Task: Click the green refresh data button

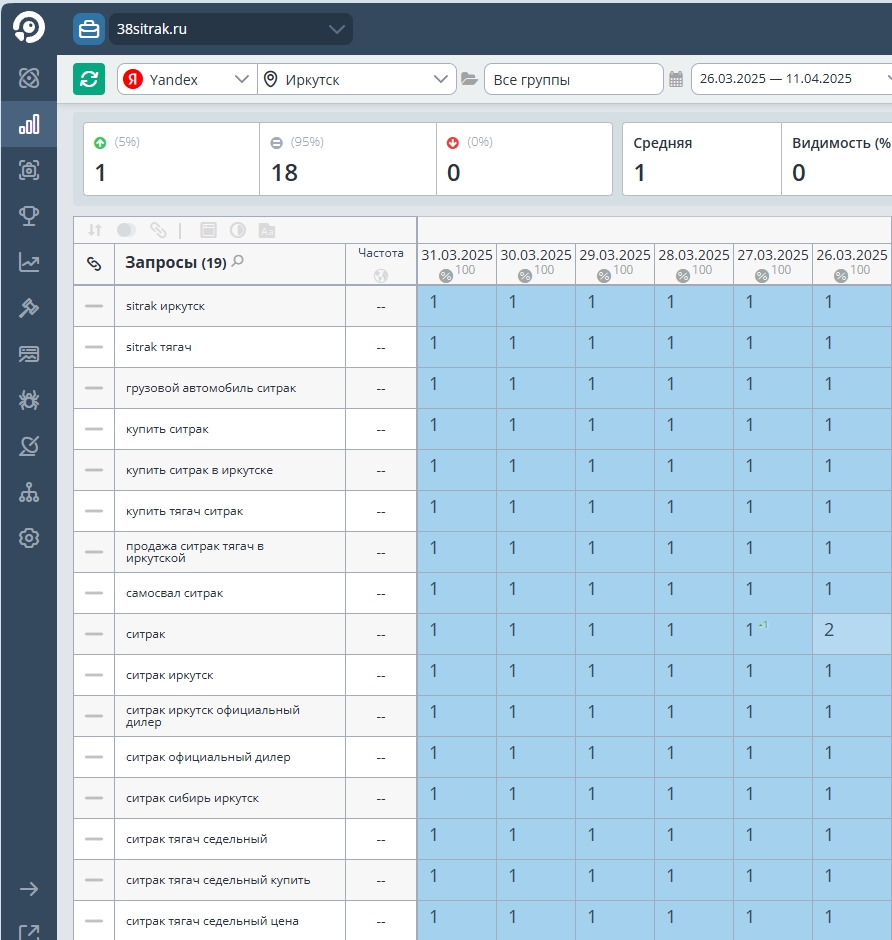Action: pyautogui.click(x=89, y=79)
